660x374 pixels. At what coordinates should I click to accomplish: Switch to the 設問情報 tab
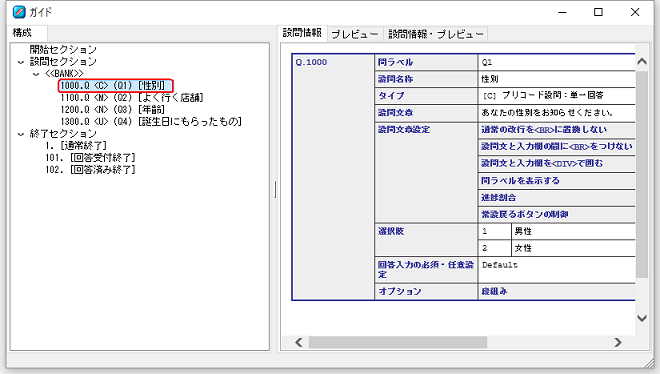tap(302, 33)
